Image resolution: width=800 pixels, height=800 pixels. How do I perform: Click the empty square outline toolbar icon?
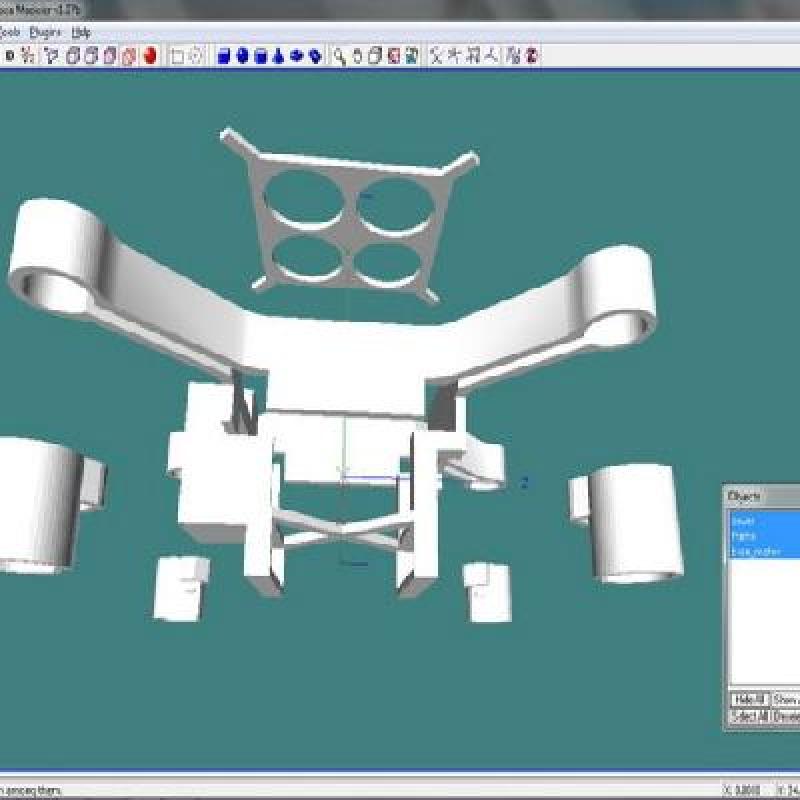click(x=178, y=56)
